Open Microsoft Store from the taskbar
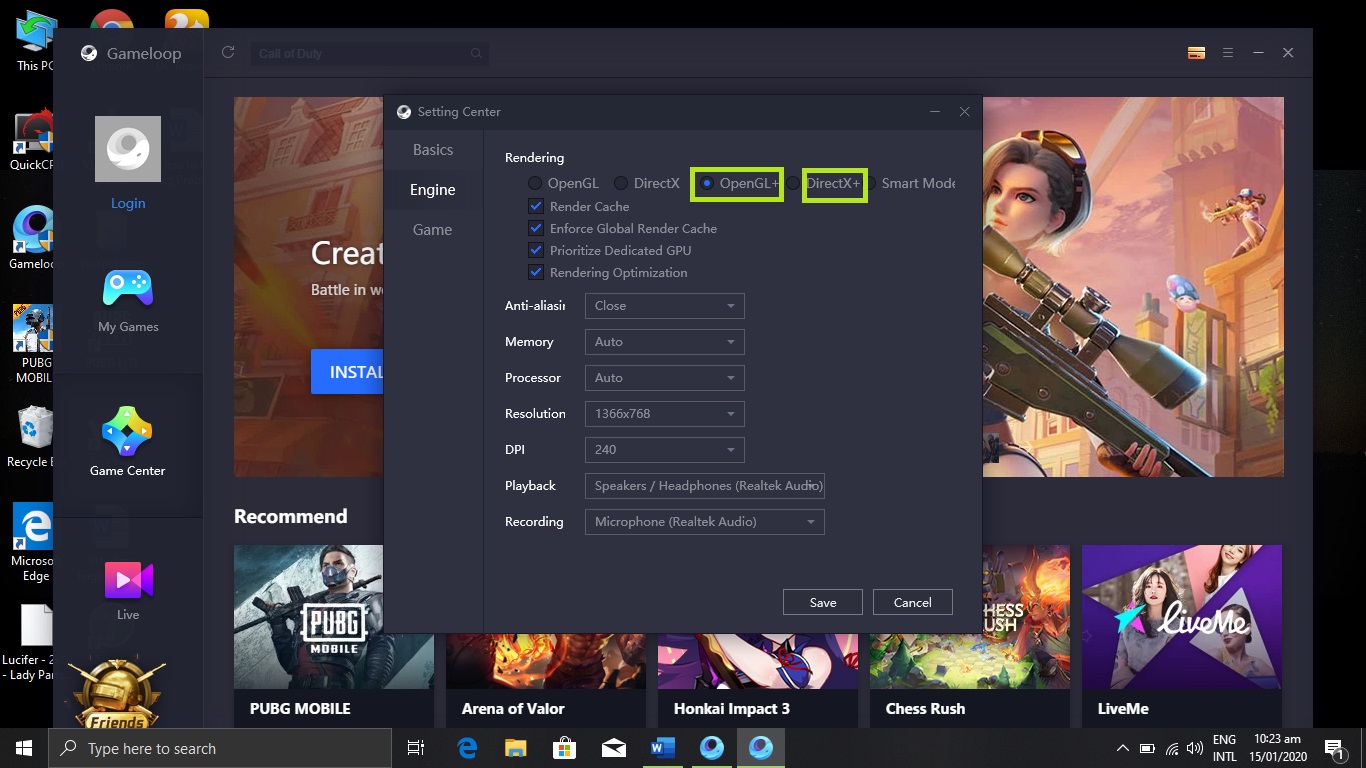 pyautogui.click(x=565, y=748)
